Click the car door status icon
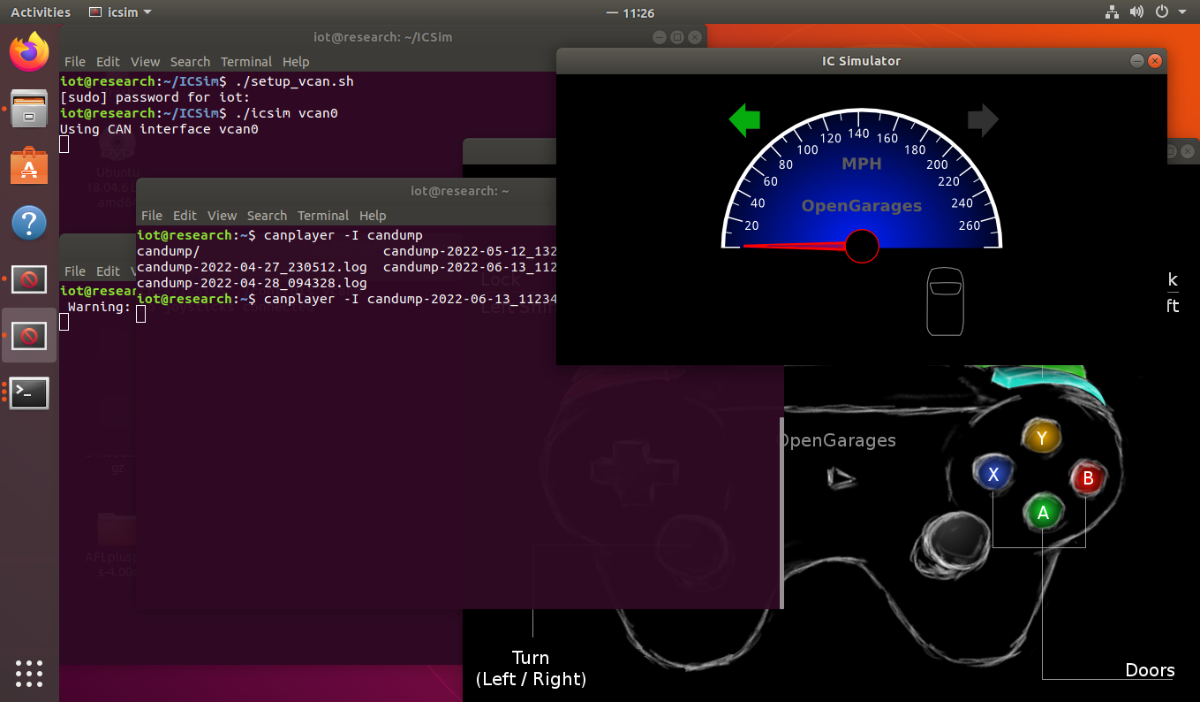 click(945, 301)
